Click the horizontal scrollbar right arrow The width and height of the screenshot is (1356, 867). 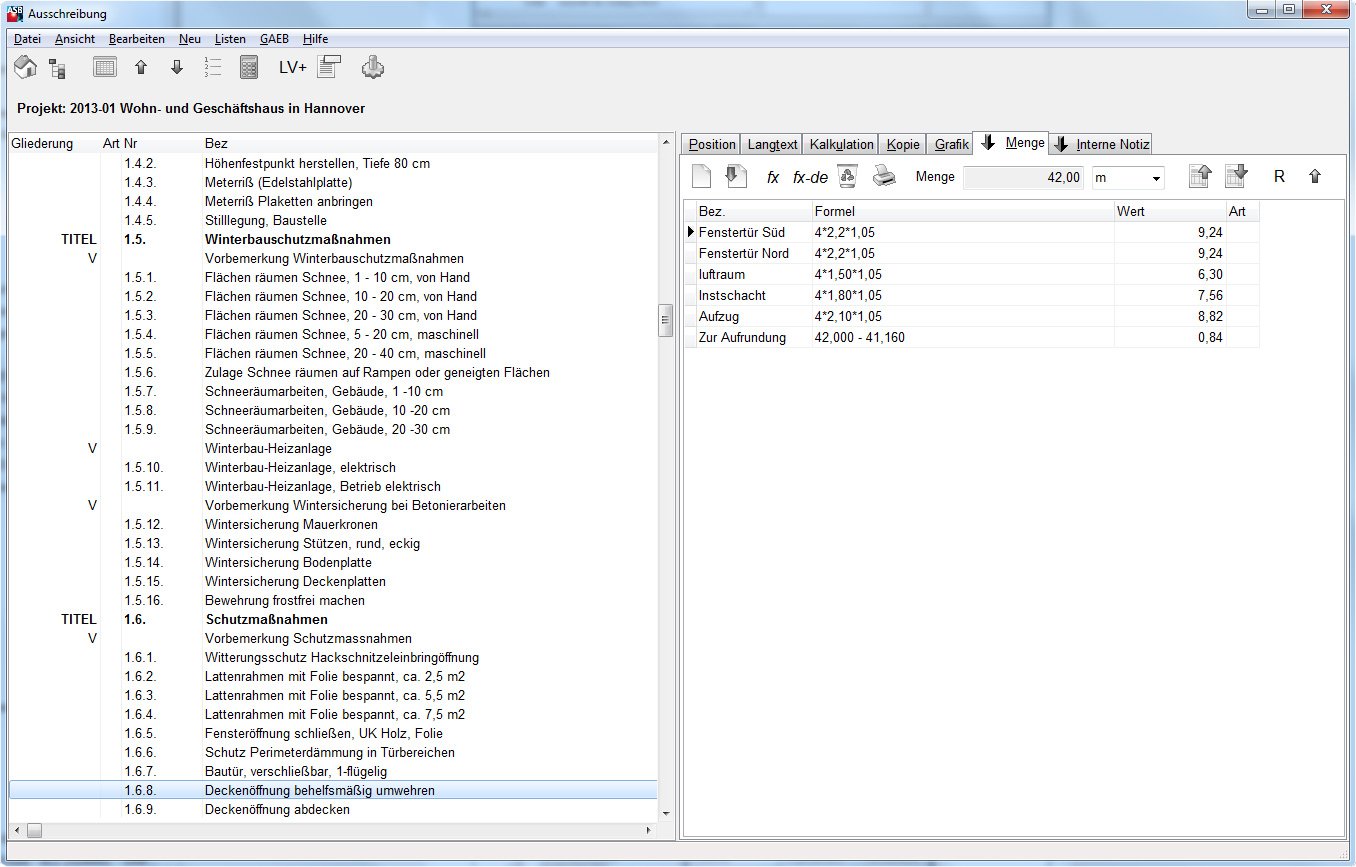click(649, 830)
